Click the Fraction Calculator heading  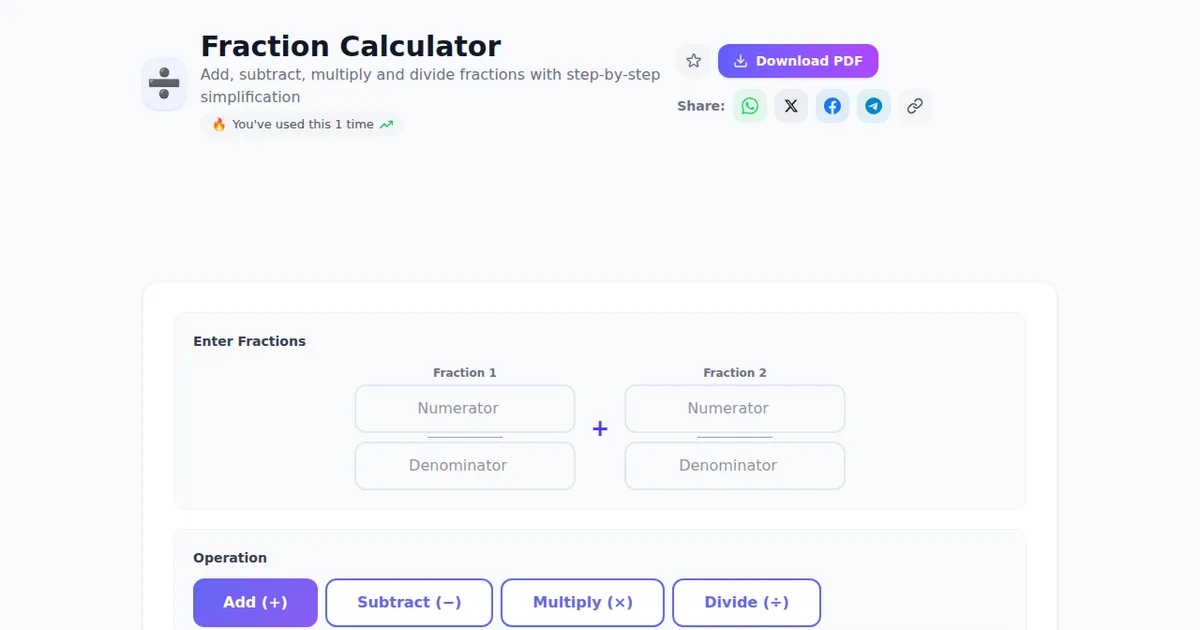tap(351, 46)
